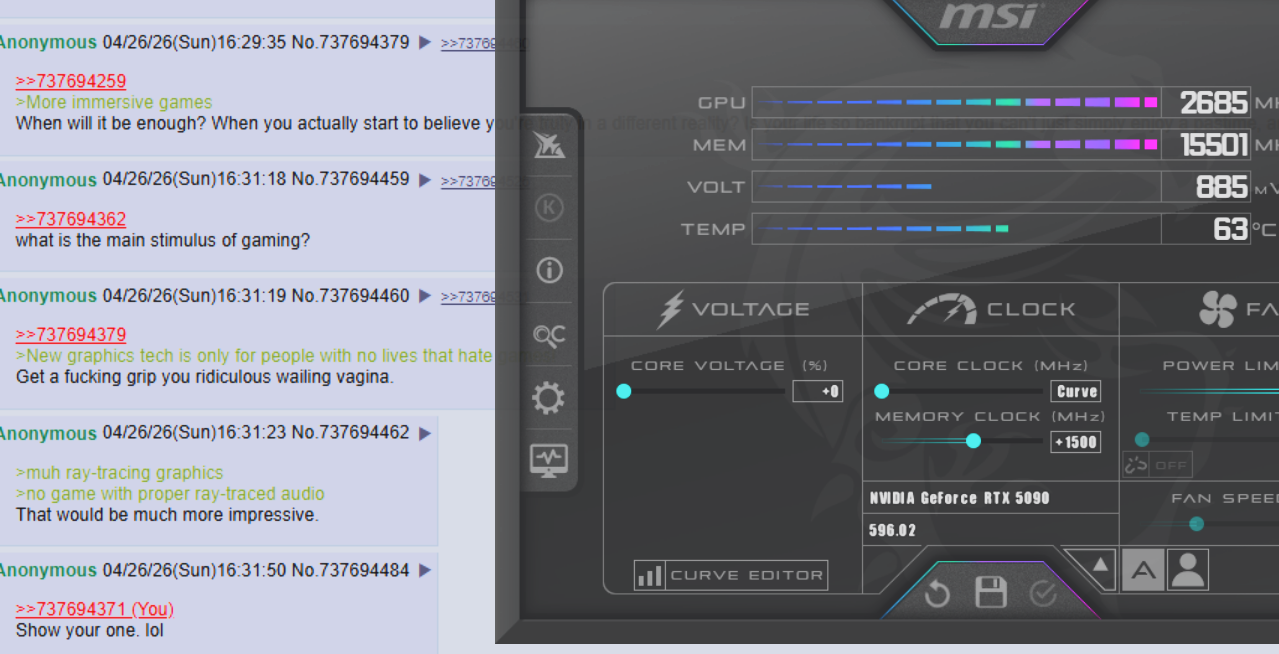Click the driver version '596.02' text
This screenshot has height=654, width=1279.
(892, 531)
